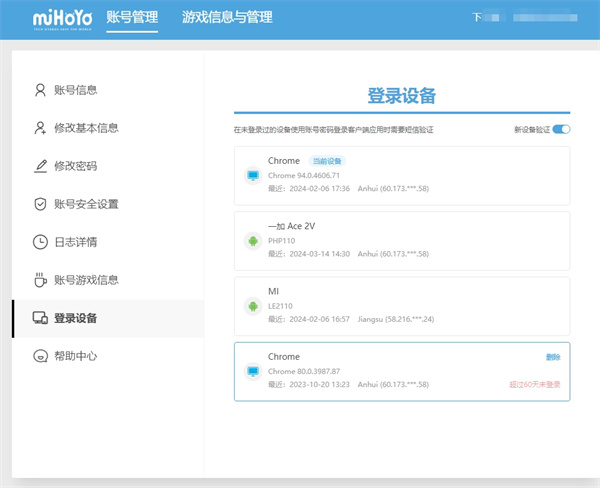Click the 账号安全设置 shield icon
Viewport: 600px width, 488px height.
click(x=40, y=204)
